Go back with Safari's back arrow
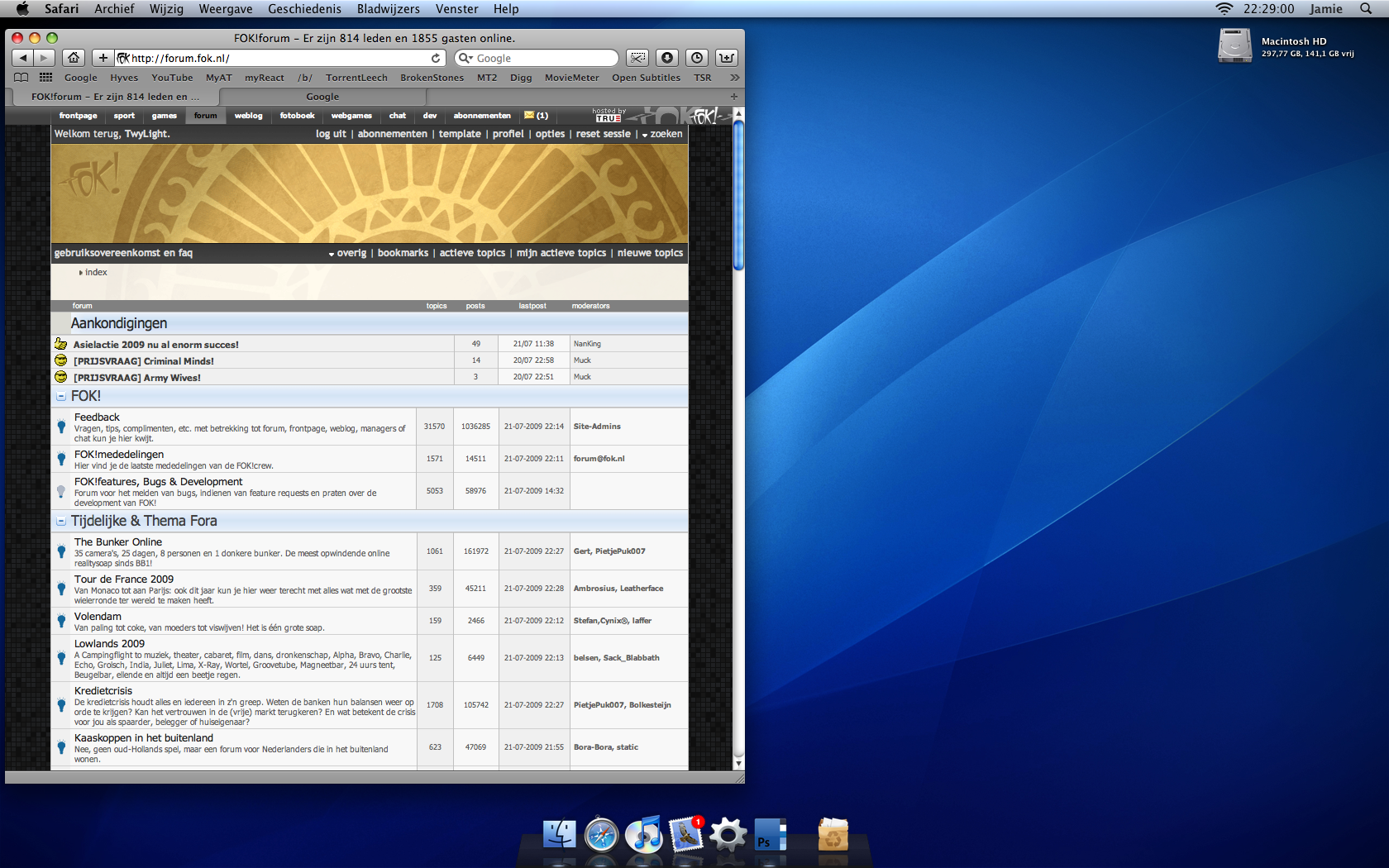Viewport: 1389px width, 868px height. pos(22,58)
